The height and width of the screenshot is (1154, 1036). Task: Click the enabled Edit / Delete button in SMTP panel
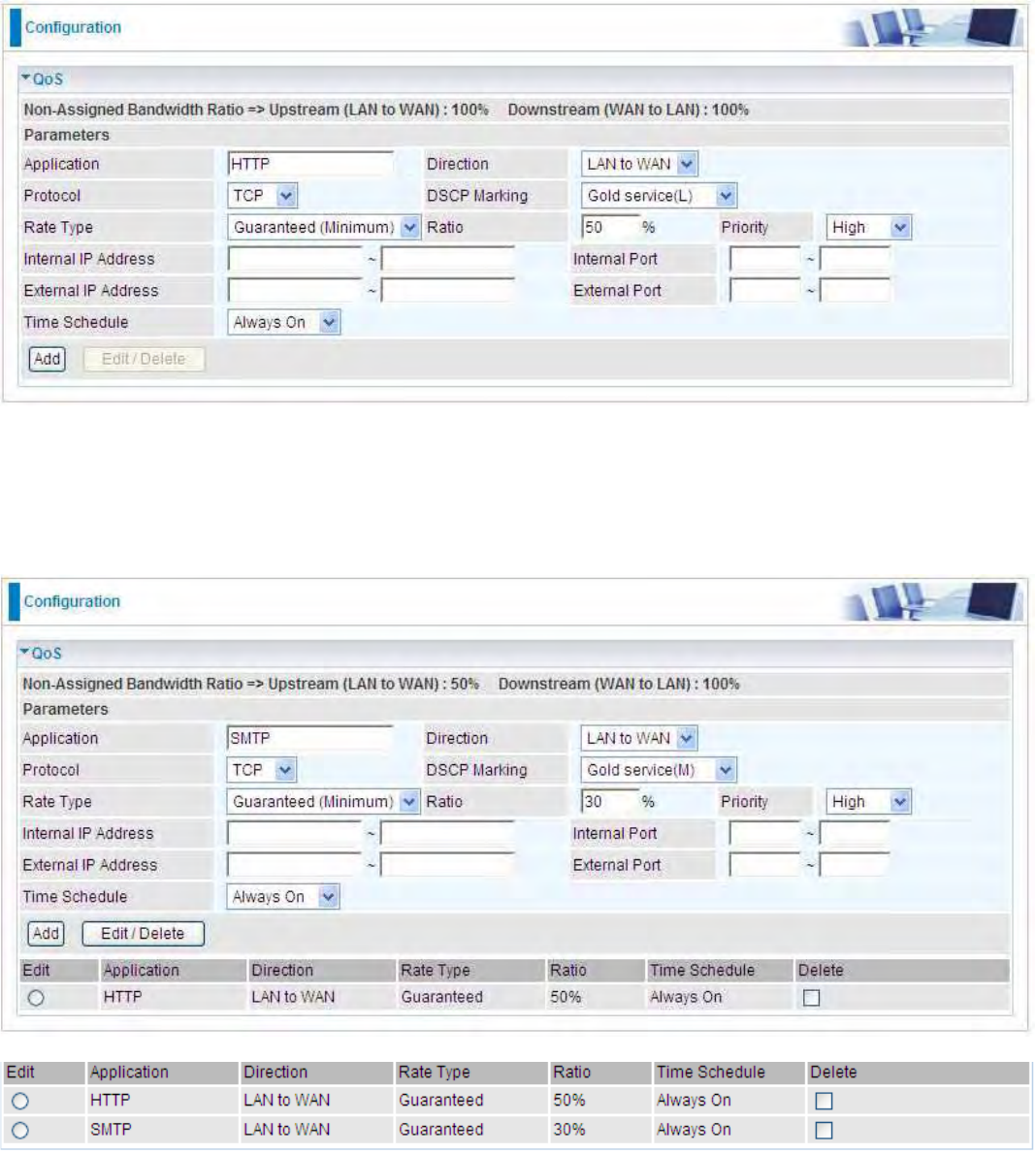[x=143, y=933]
